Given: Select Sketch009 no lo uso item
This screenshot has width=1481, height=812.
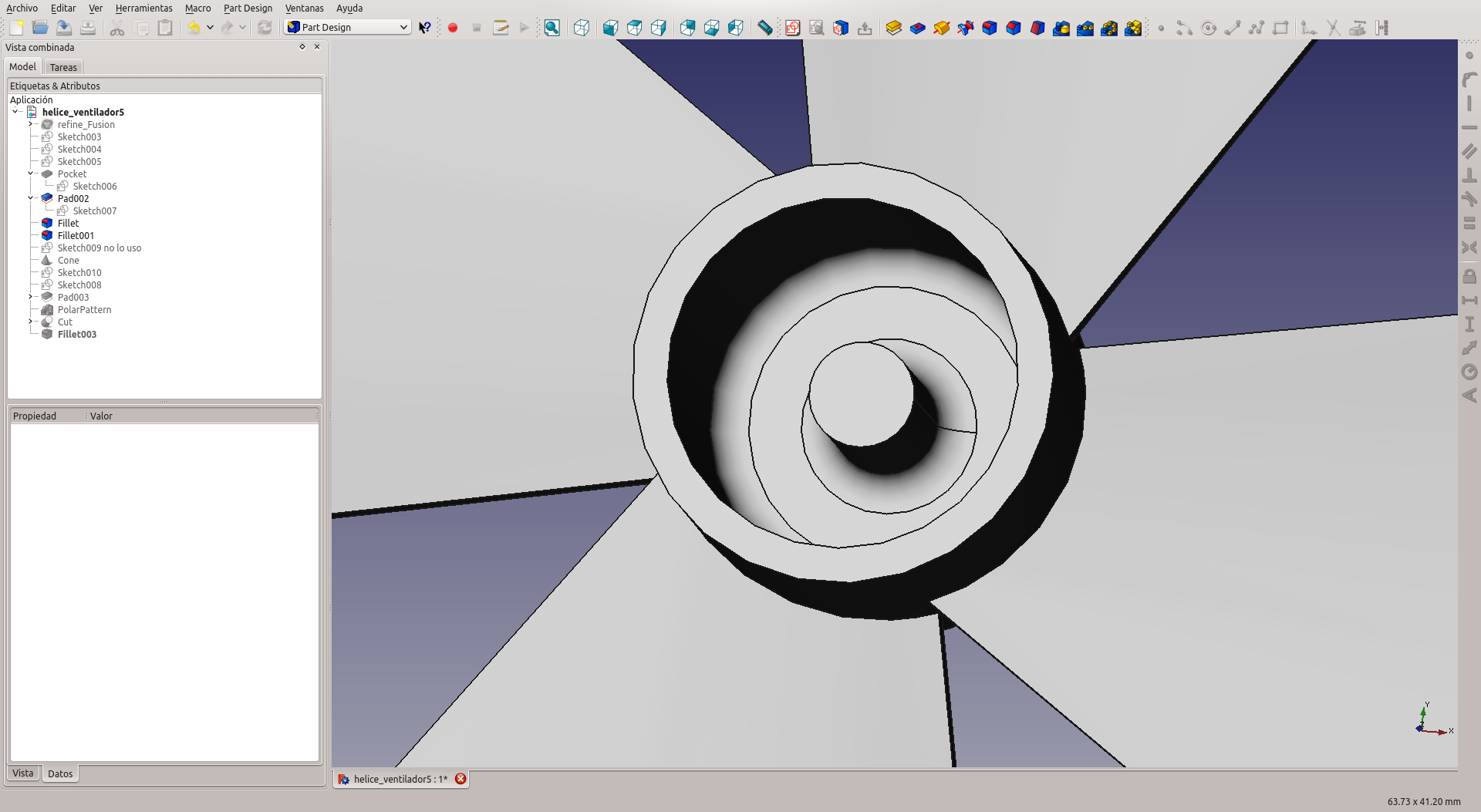Looking at the screenshot, I should (99, 248).
